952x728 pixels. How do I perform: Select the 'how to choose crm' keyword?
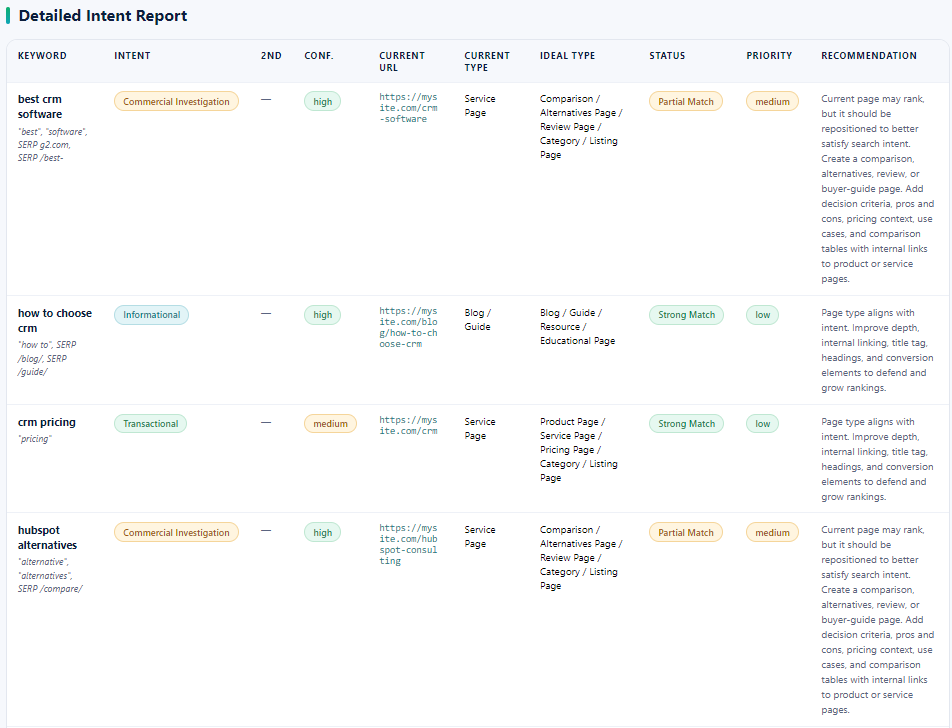pyautogui.click(x=55, y=321)
